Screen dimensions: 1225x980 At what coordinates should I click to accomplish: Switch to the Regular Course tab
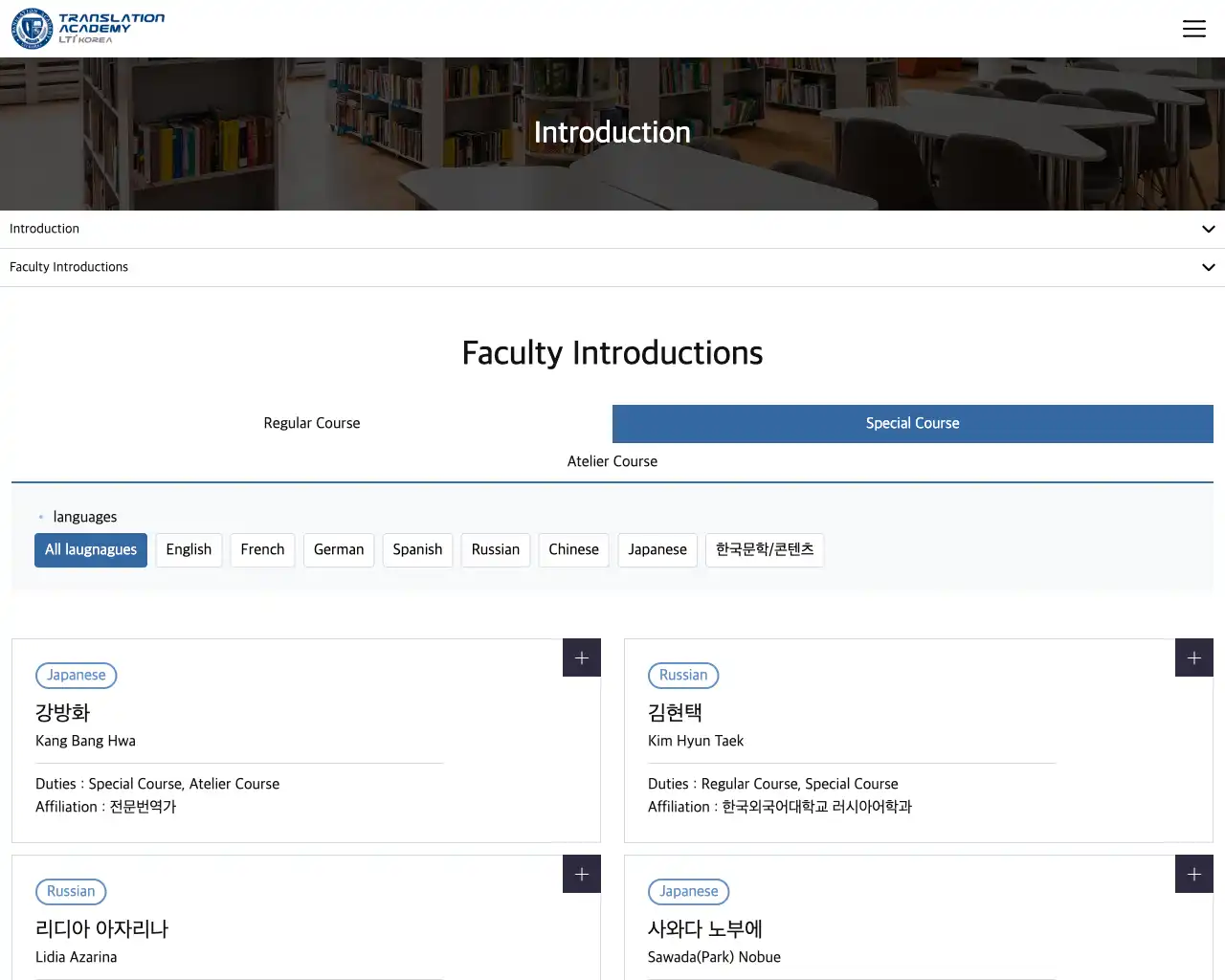(x=312, y=423)
